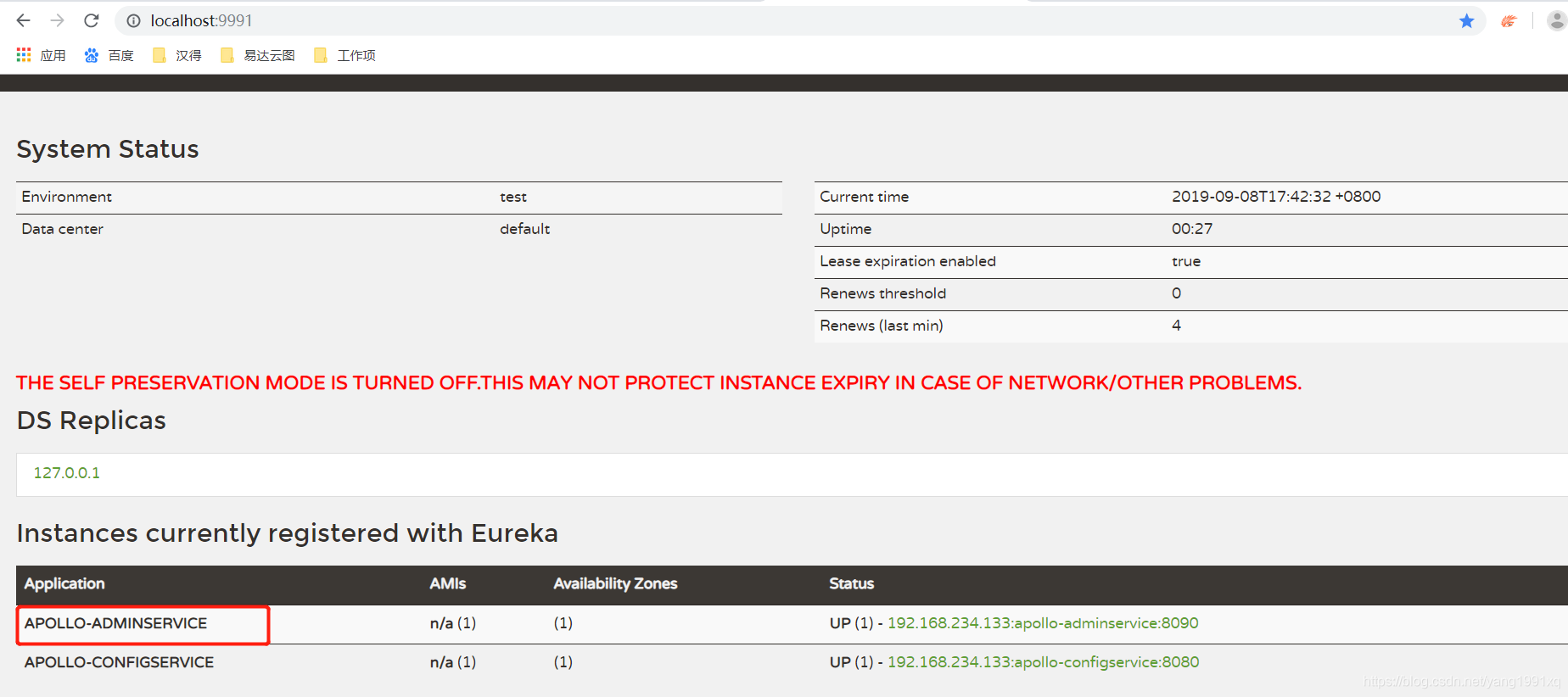
Task: Click the red extension icon beside the star
Action: tap(1508, 20)
